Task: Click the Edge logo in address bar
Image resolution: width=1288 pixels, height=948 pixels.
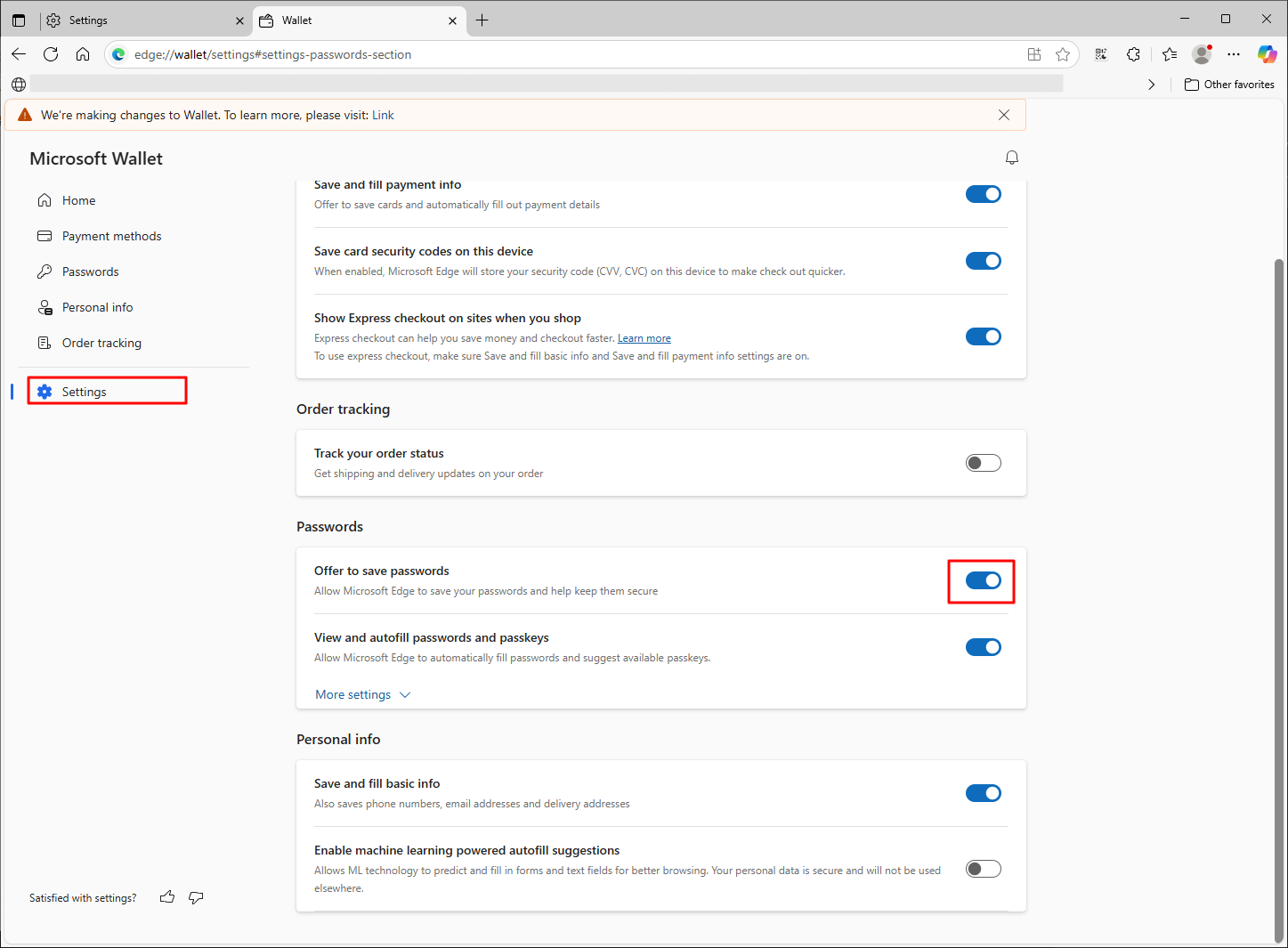Action: pos(118,54)
